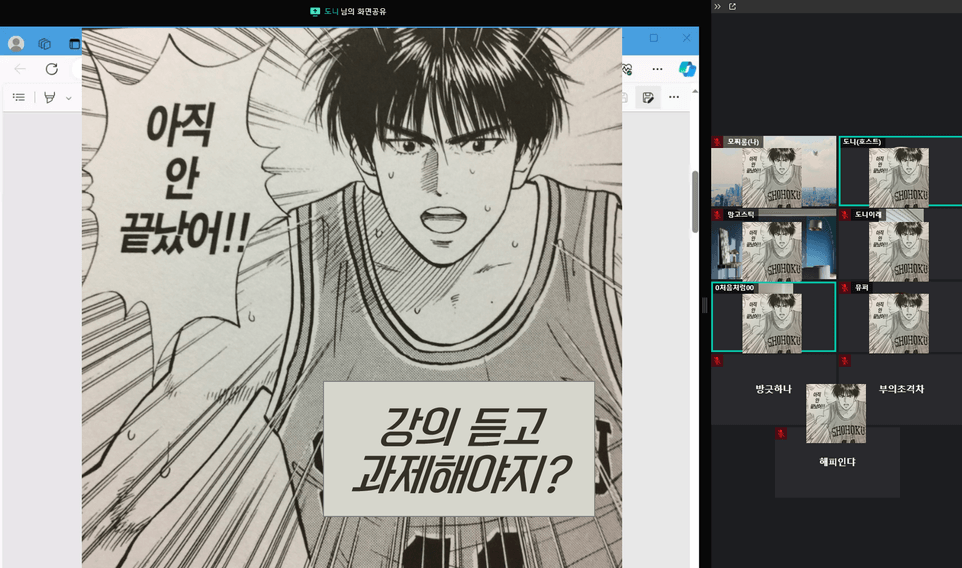Open the Edge Workspaces icon

44,44
